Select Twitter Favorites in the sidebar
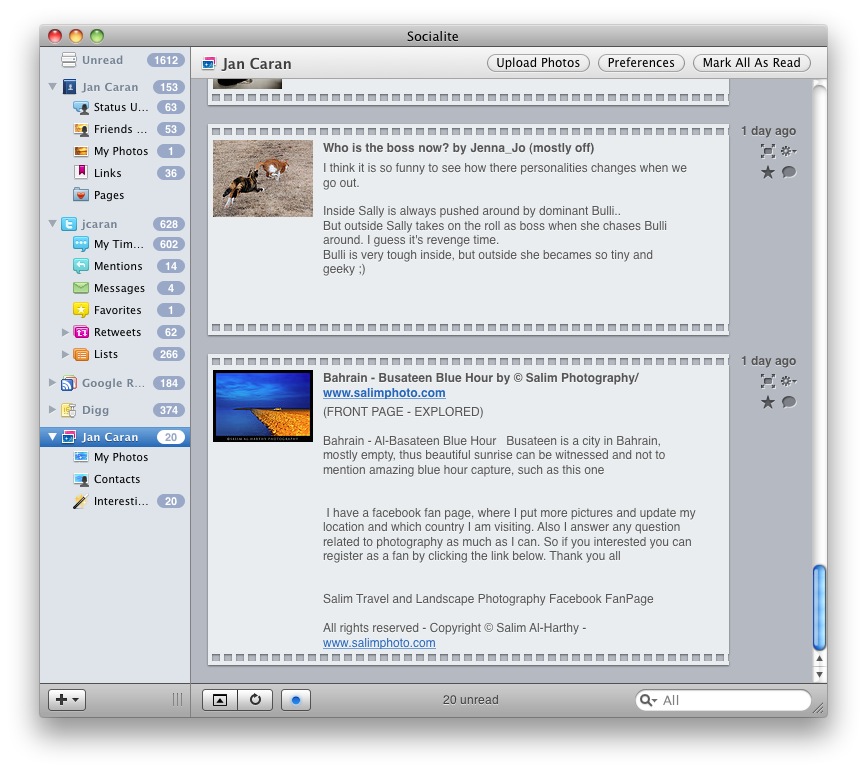The width and height of the screenshot is (867, 772). [x=117, y=310]
